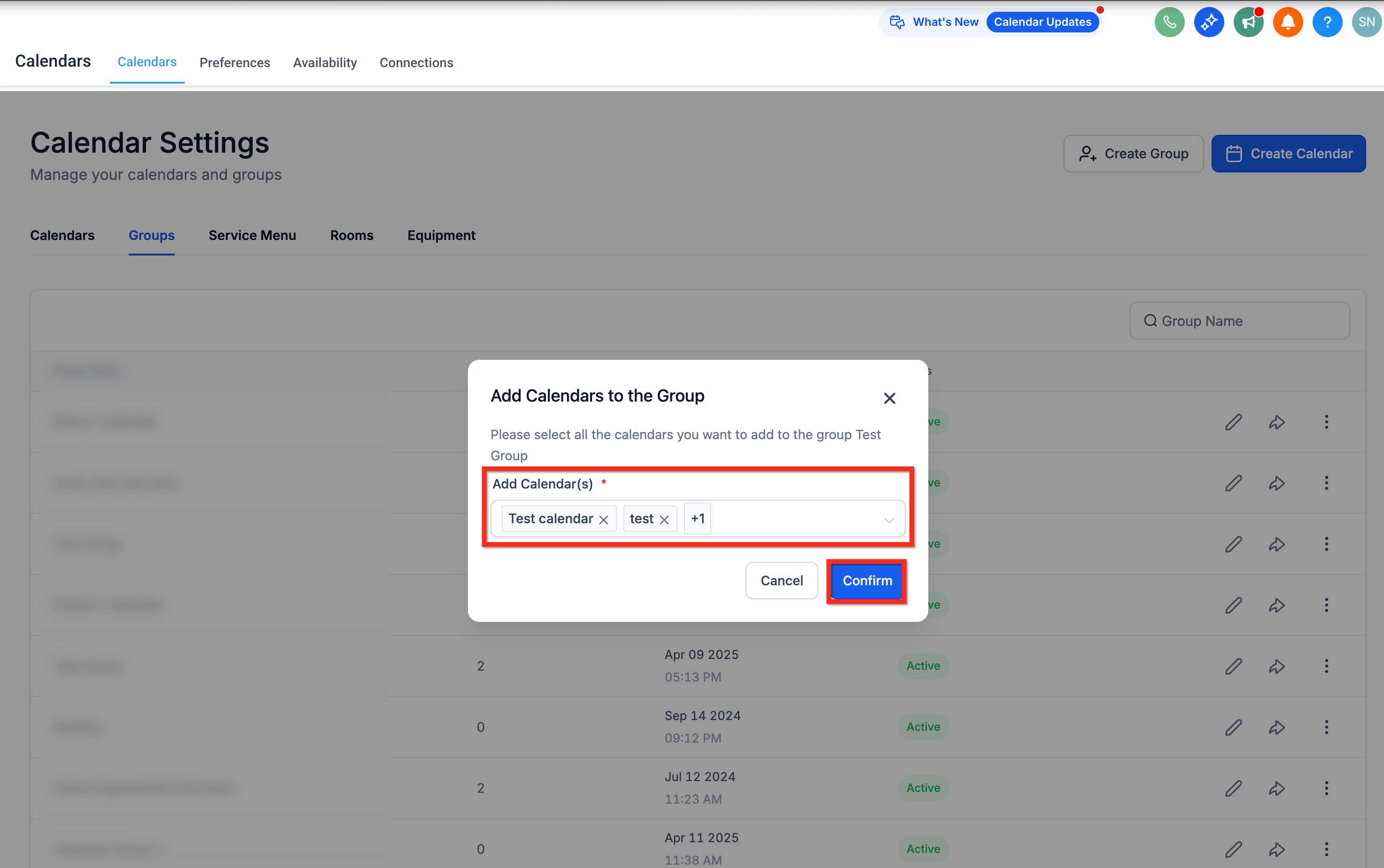This screenshot has height=868, width=1384.
Task: Open the orange notifications bell
Action: pos(1288,23)
